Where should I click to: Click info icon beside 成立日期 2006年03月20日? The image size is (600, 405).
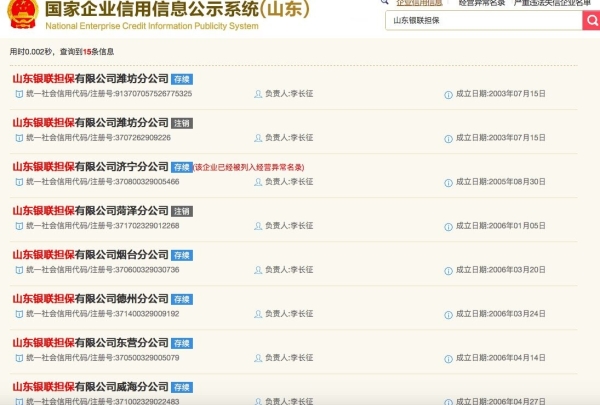(448, 271)
